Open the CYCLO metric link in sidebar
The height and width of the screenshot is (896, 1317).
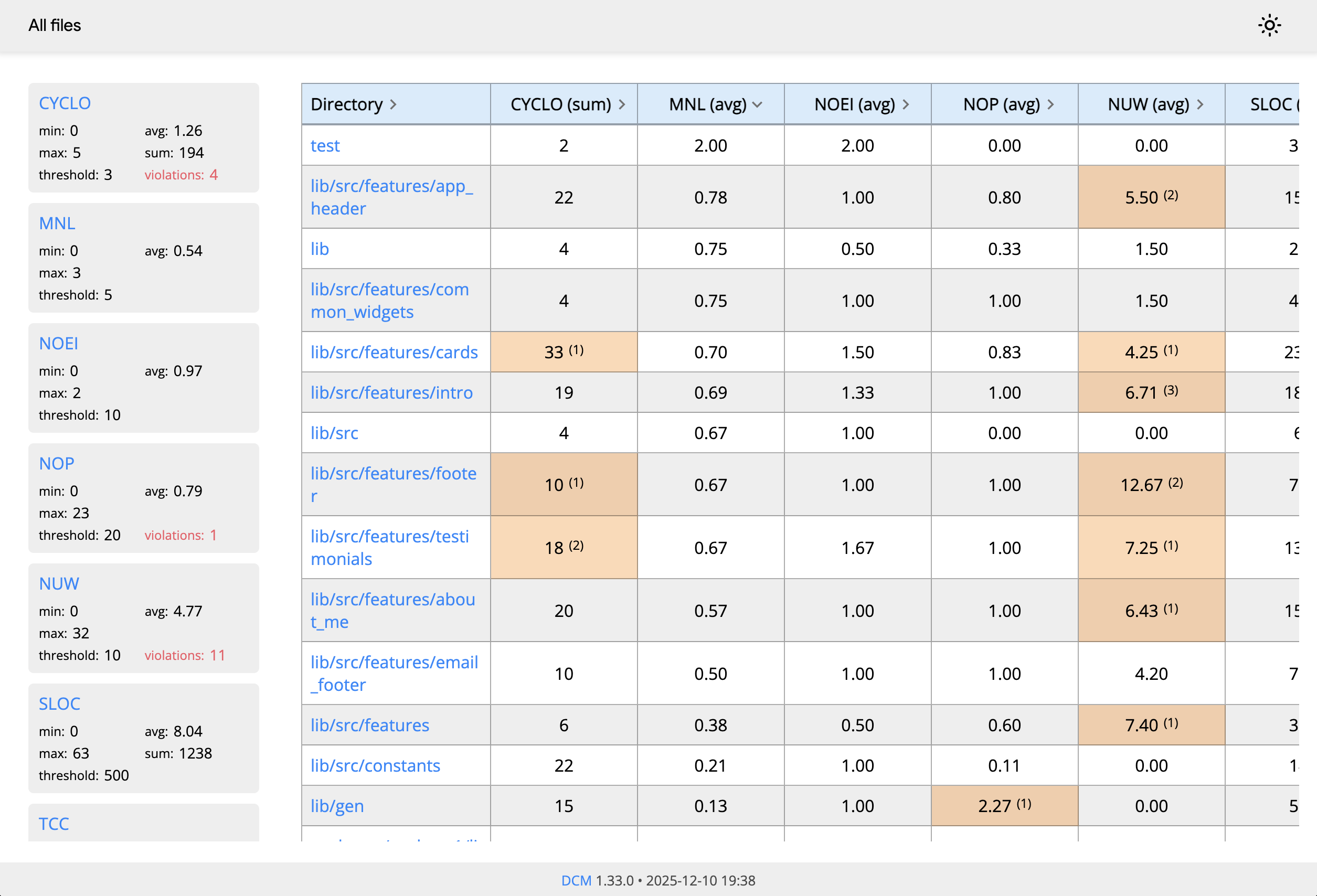click(x=65, y=103)
